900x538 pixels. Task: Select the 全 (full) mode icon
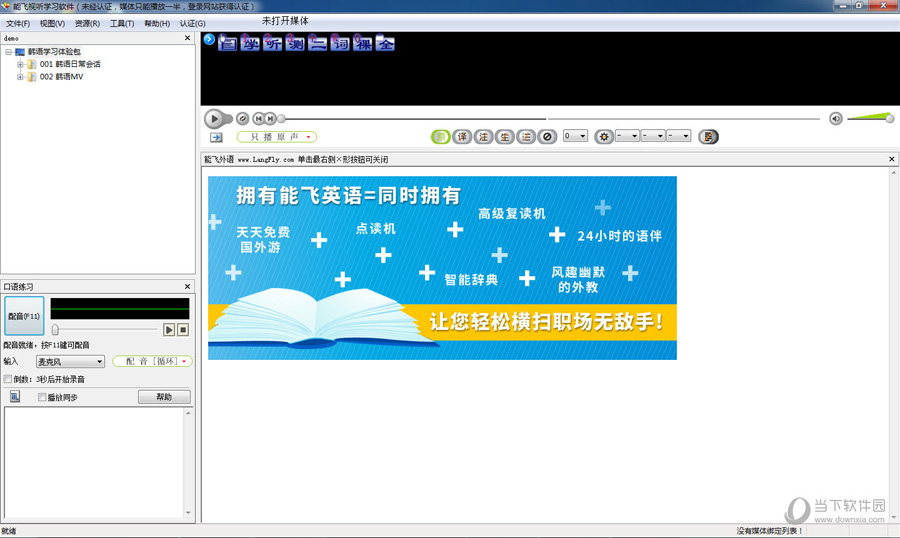385,43
